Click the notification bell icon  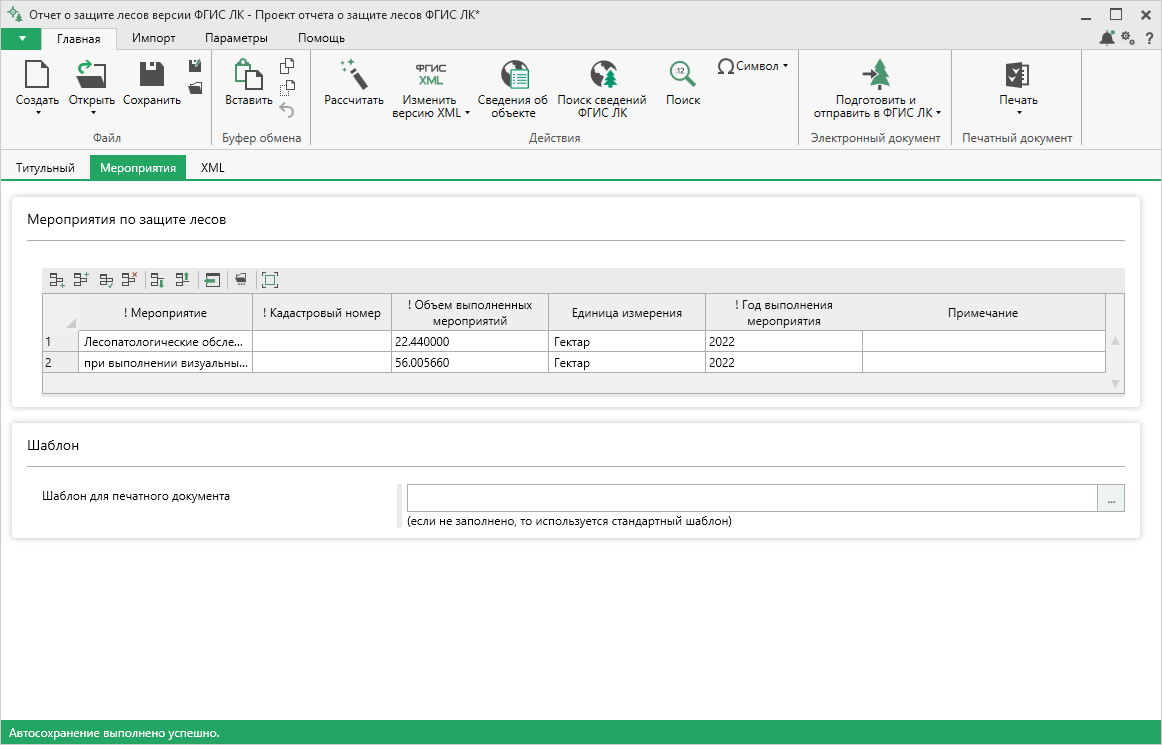[x=1107, y=38]
